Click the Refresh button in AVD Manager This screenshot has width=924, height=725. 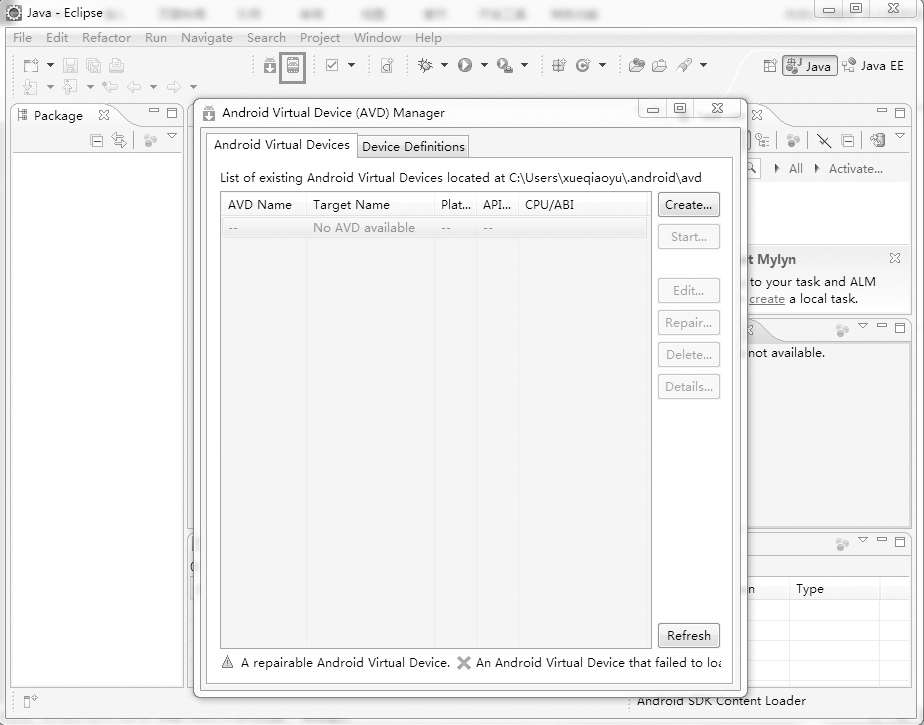[688, 636]
